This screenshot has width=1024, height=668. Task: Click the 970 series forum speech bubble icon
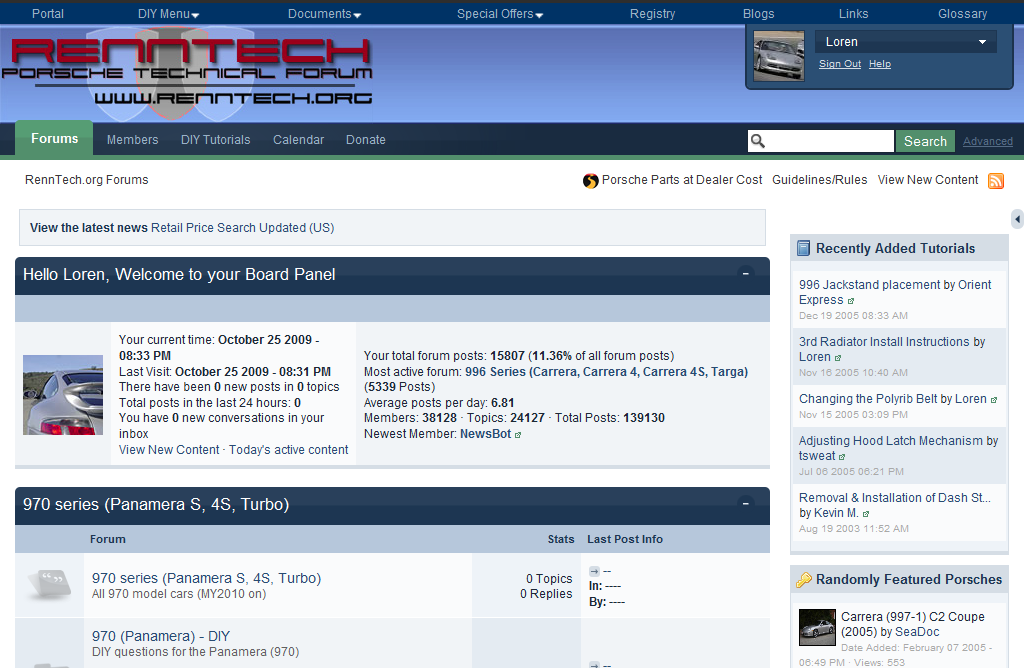(49, 583)
